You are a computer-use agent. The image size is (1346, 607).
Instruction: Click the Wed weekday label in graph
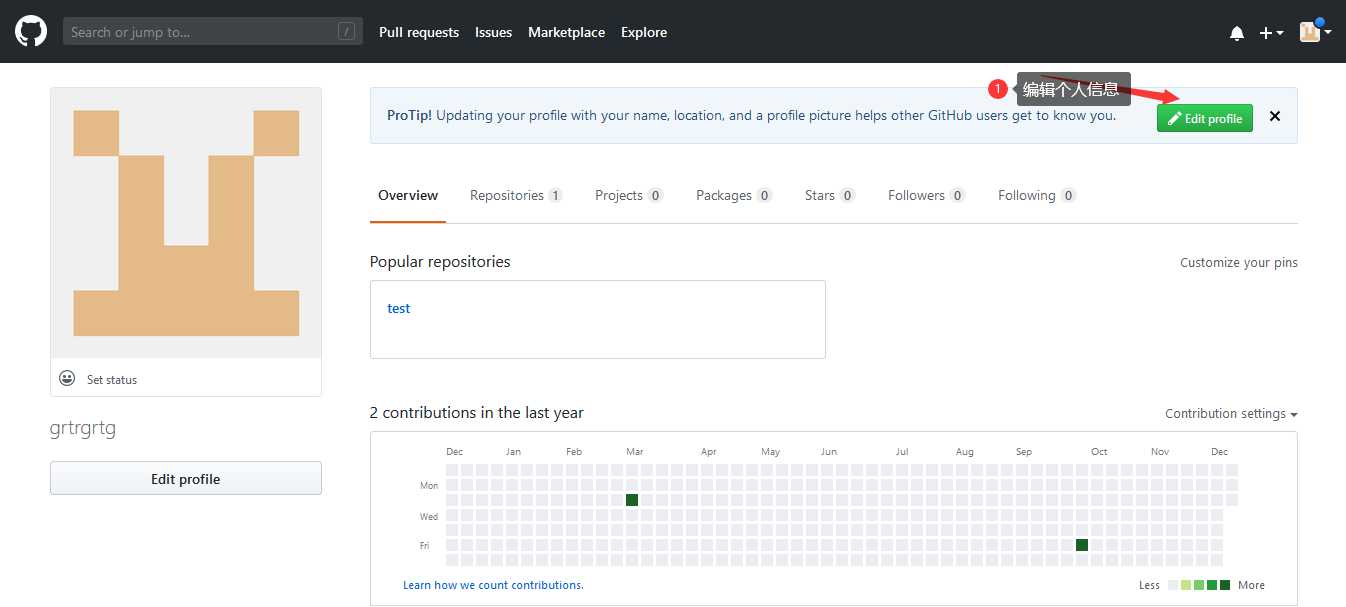coord(429,517)
